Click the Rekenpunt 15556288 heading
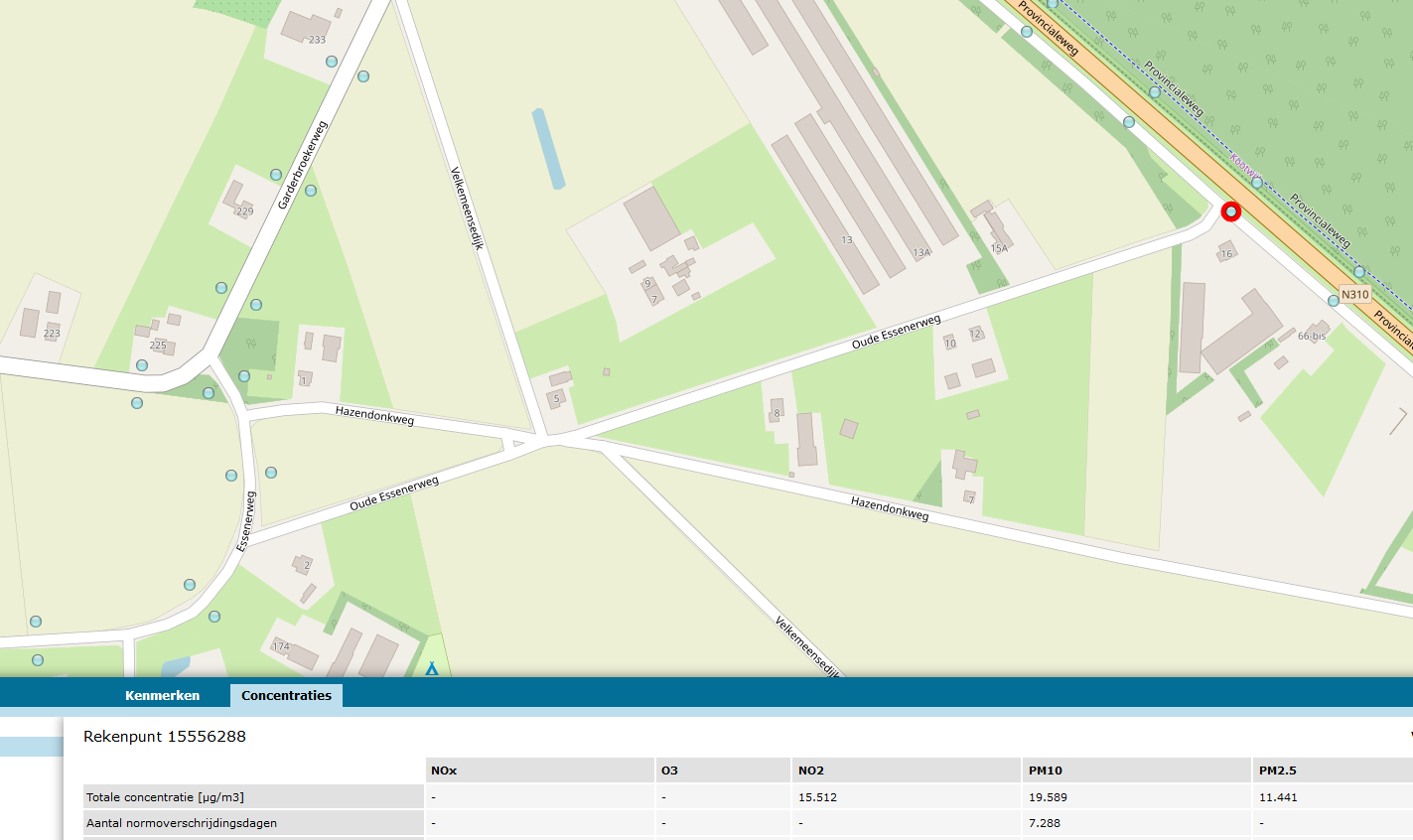Viewport: 1413px width, 840px height. click(165, 737)
